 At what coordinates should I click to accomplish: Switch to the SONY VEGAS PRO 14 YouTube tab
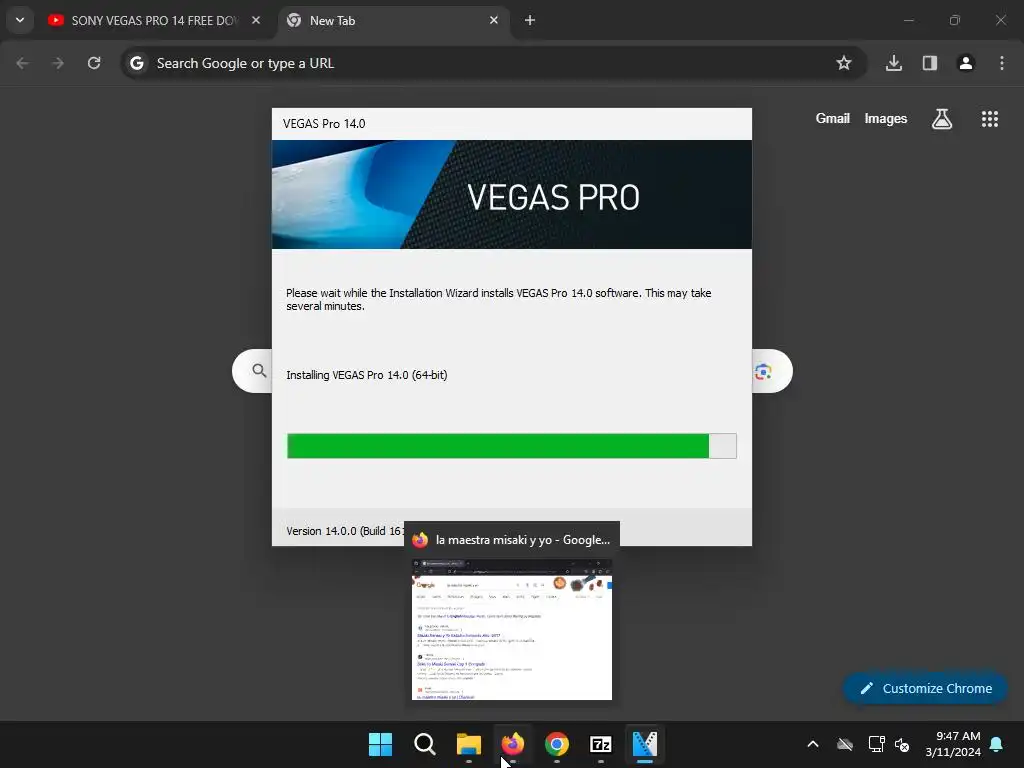(x=154, y=20)
